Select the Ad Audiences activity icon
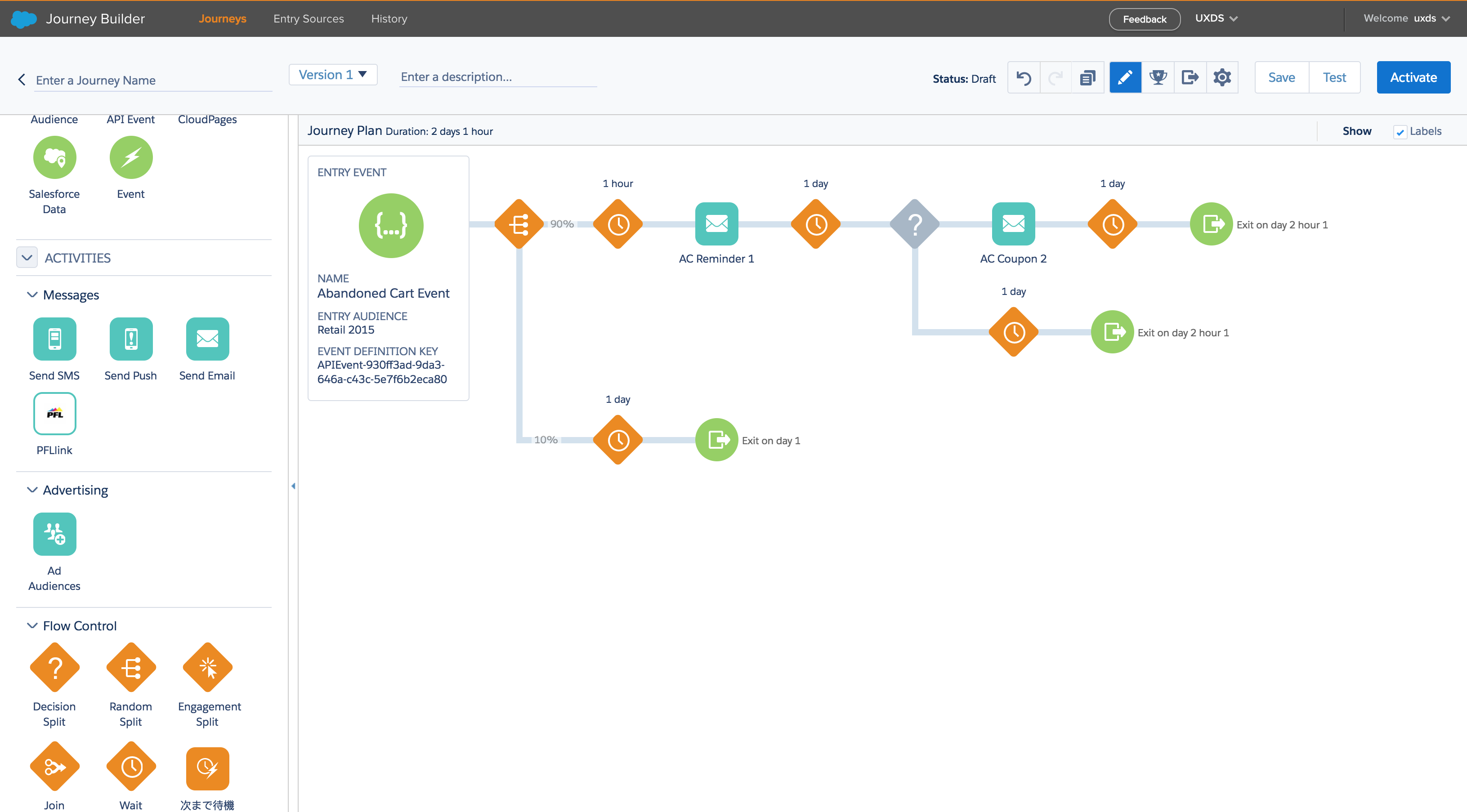 pyautogui.click(x=54, y=534)
